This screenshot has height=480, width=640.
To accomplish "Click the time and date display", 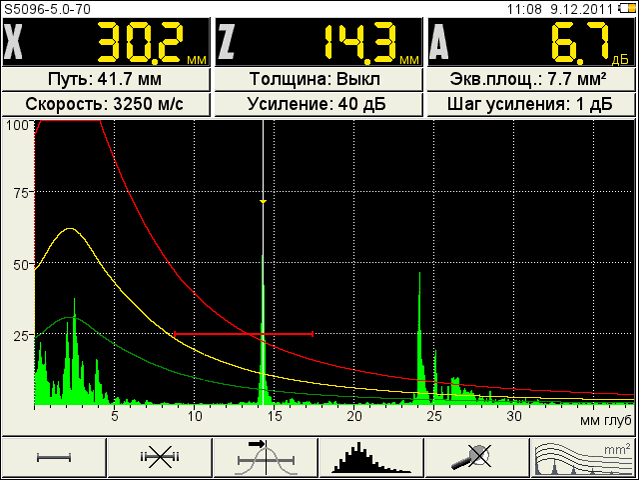I will click(x=570, y=8).
